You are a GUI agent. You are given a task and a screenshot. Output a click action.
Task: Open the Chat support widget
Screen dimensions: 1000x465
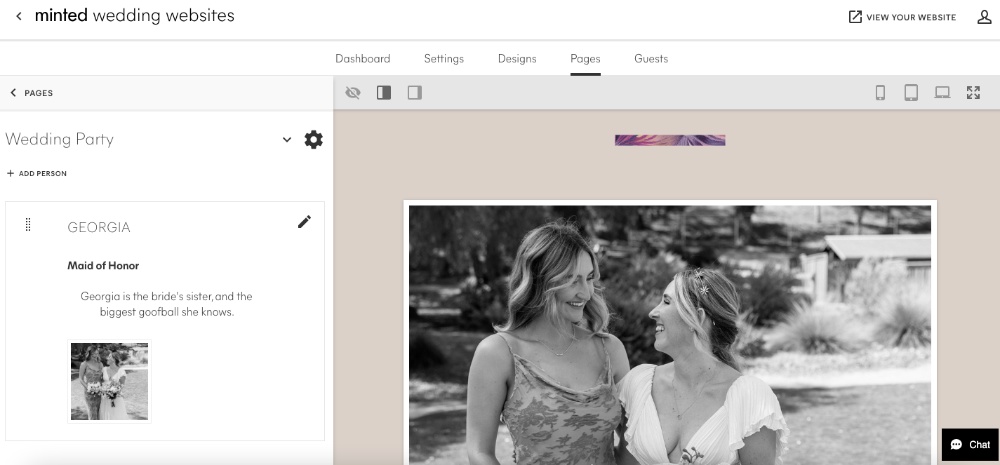(x=970, y=444)
